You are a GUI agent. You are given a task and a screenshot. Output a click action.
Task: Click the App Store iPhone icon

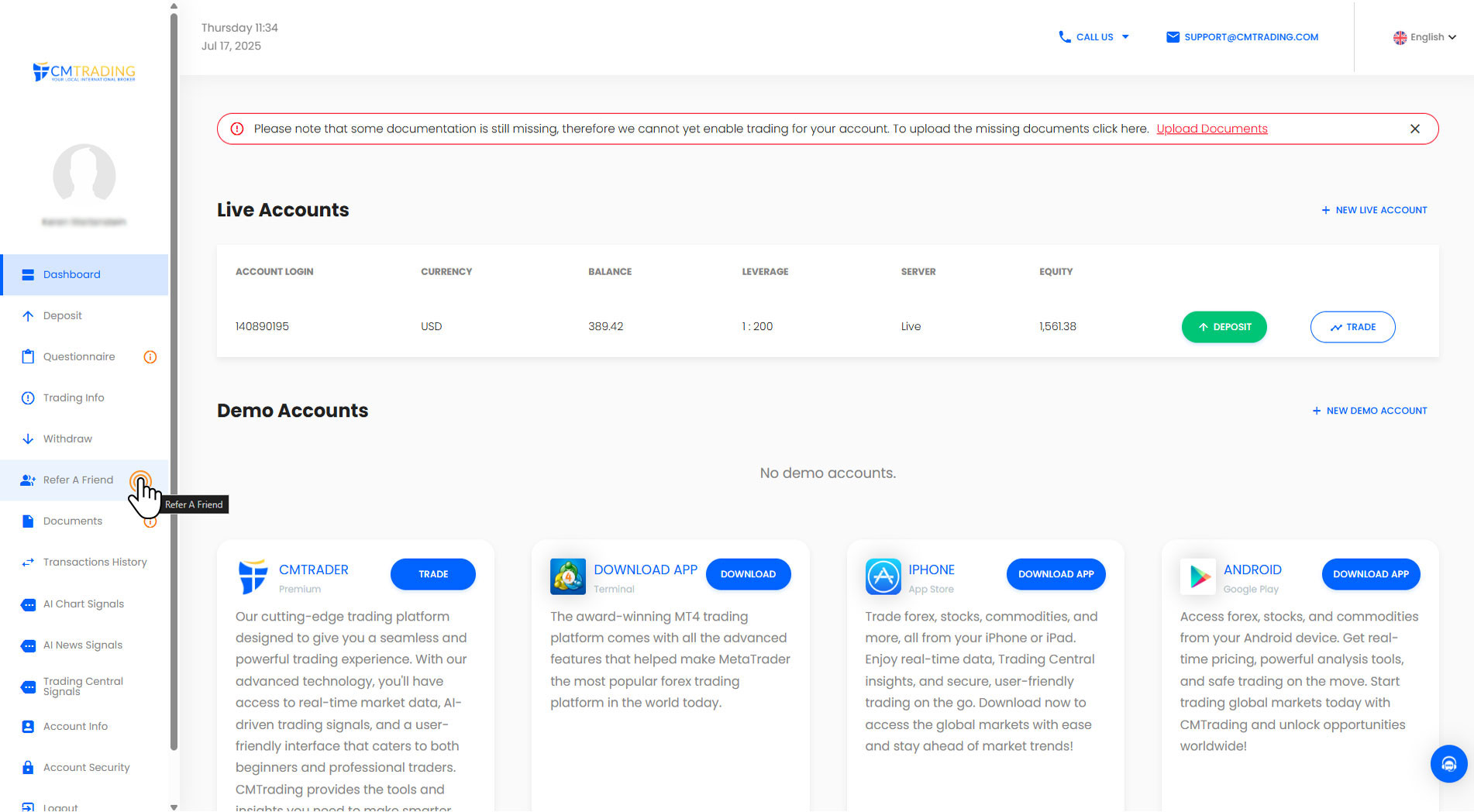[x=883, y=576]
